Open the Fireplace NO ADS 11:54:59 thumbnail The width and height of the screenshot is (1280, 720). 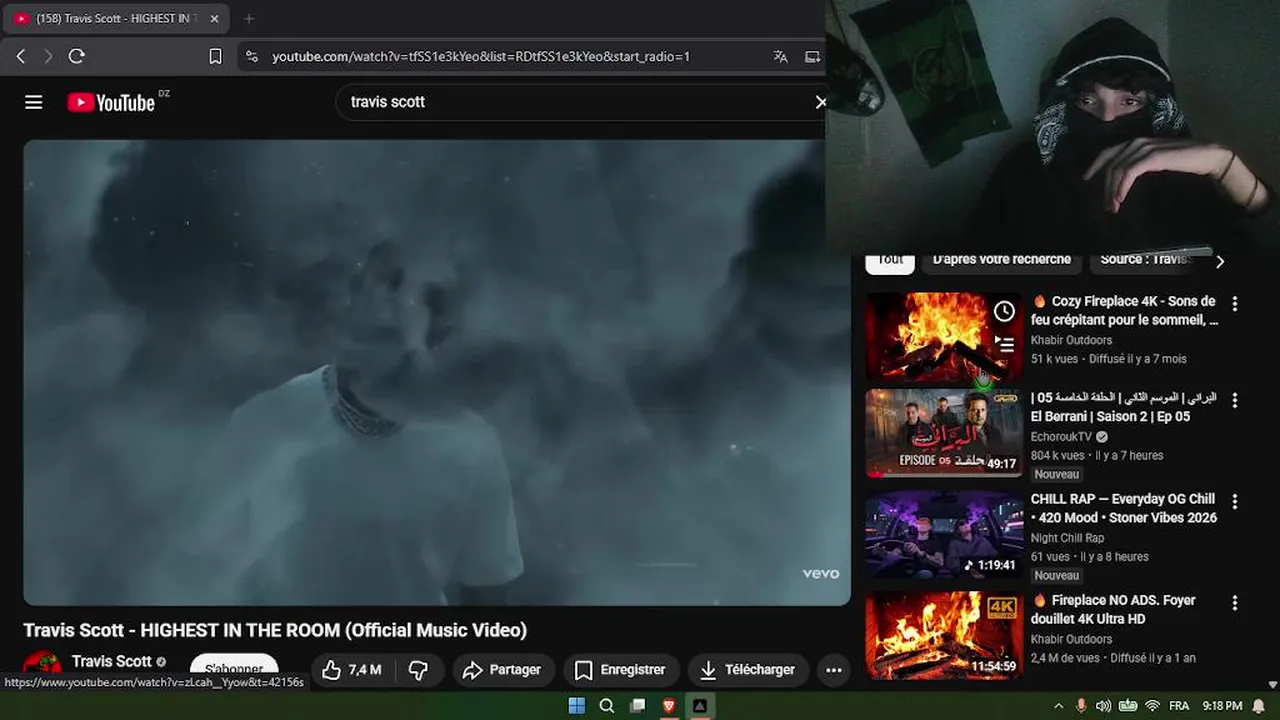(x=944, y=635)
